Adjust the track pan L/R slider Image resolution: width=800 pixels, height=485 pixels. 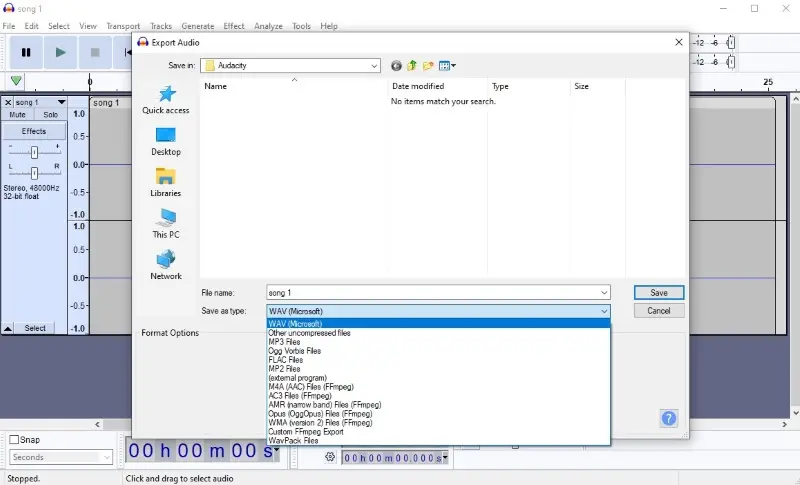point(34,173)
